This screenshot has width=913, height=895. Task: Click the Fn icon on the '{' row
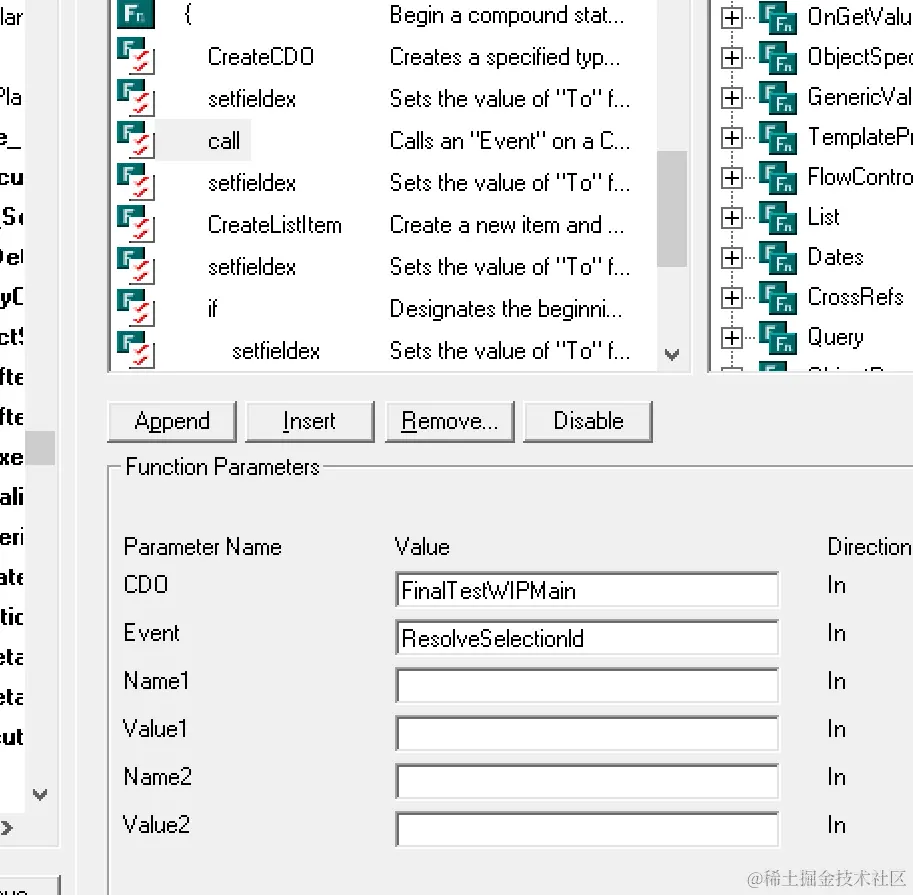(136, 15)
